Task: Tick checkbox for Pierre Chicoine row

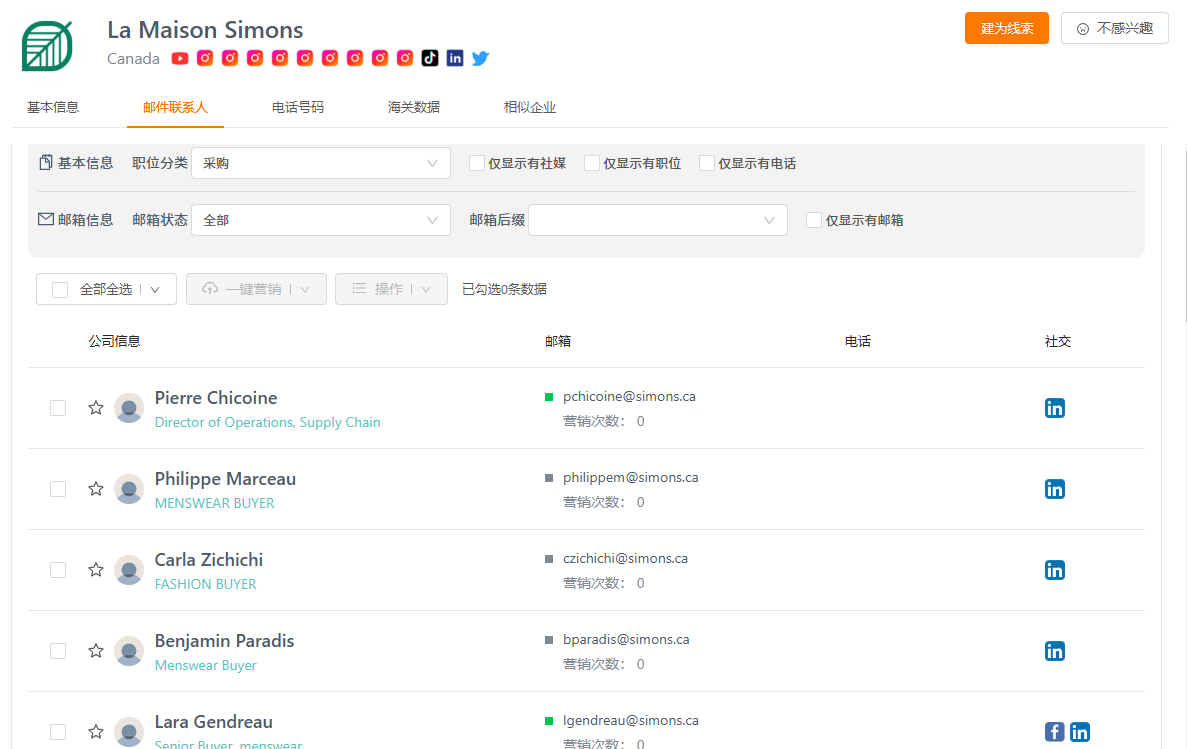Action: (x=58, y=408)
